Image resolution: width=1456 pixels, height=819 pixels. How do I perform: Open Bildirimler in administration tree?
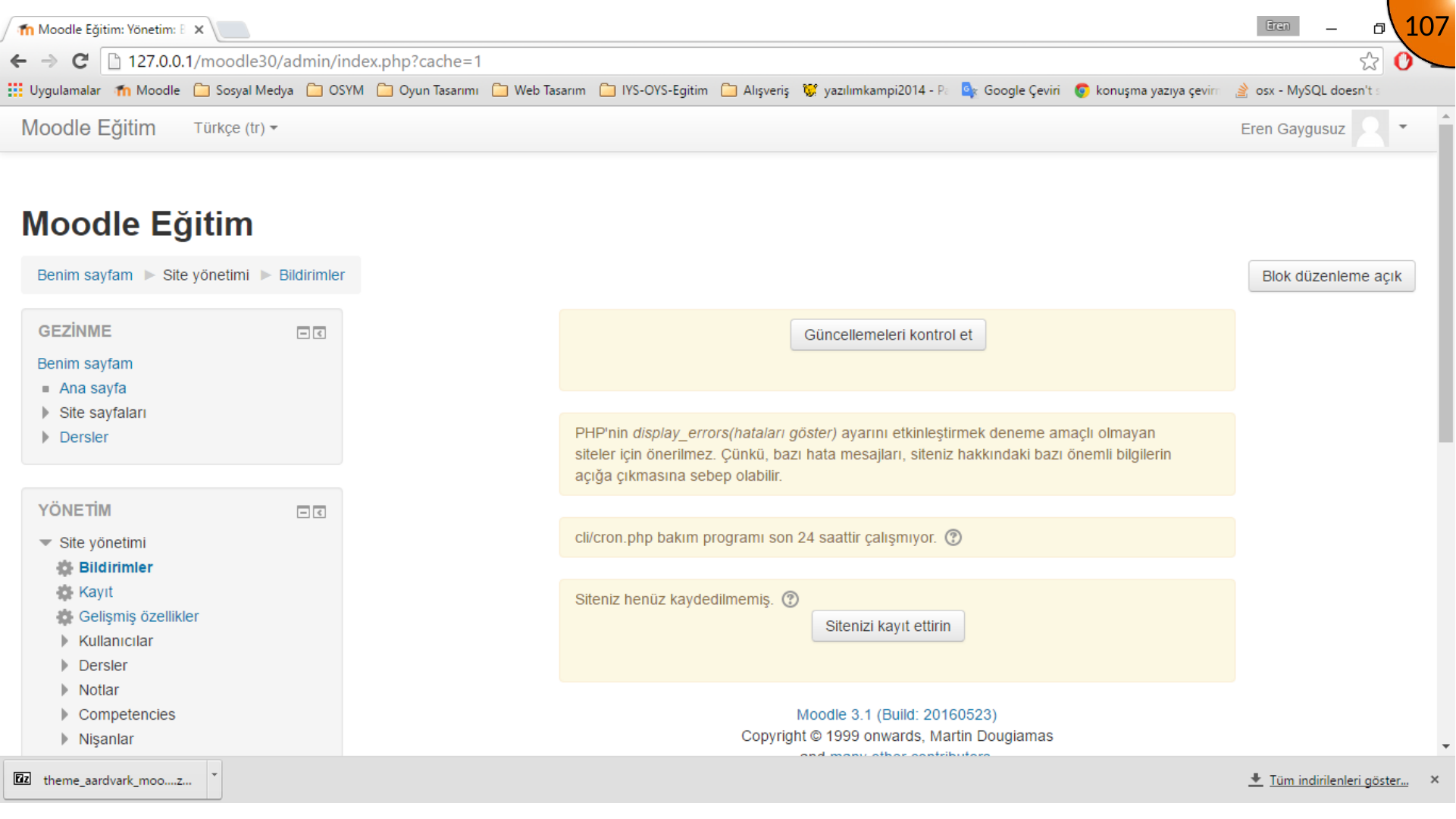pyautogui.click(x=116, y=568)
